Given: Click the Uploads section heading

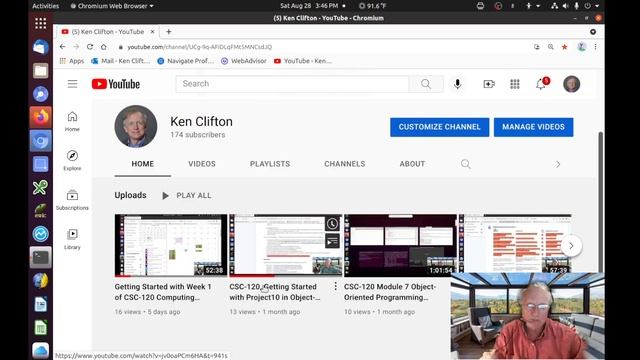Looking at the screenshot, I should point(130,196).
